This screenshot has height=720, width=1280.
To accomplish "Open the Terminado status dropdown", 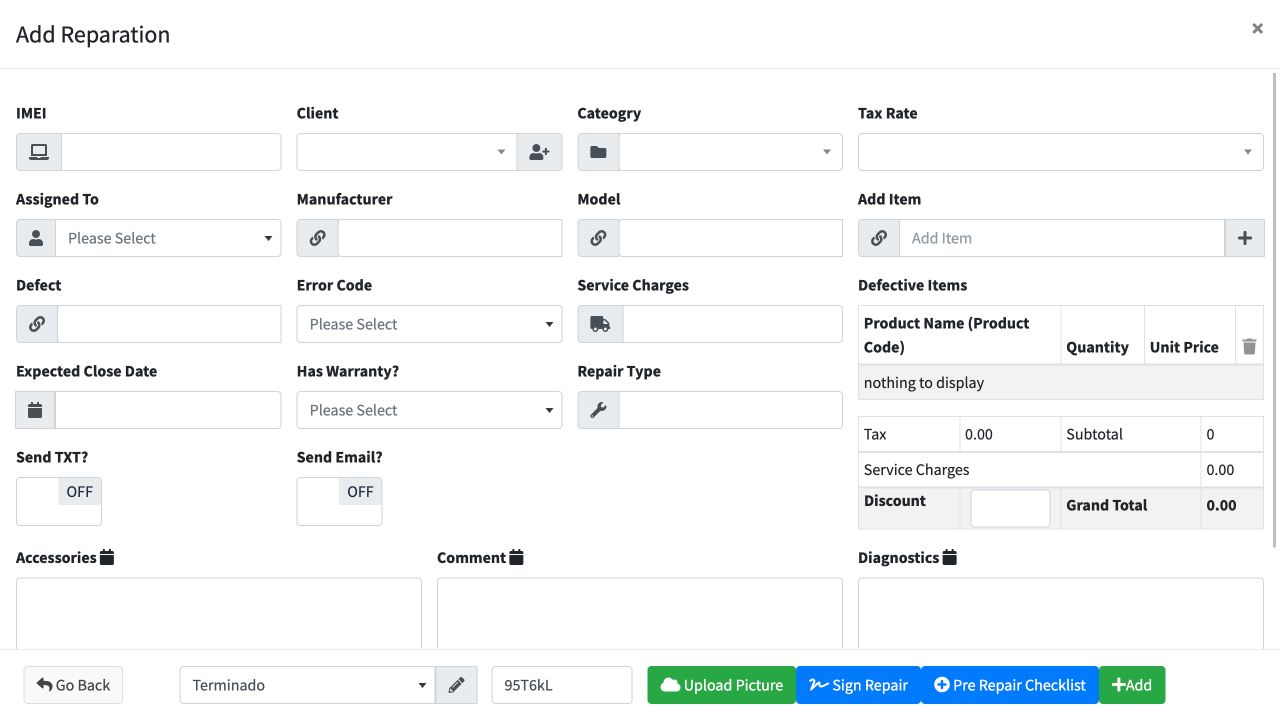I will point(306,685).
